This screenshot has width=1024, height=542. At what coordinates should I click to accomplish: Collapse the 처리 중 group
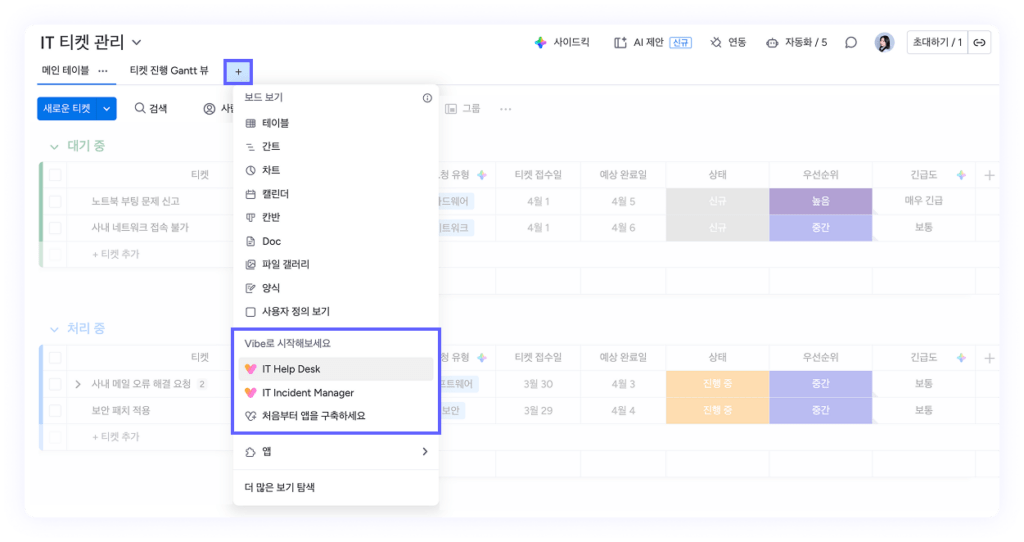point(54,329)
